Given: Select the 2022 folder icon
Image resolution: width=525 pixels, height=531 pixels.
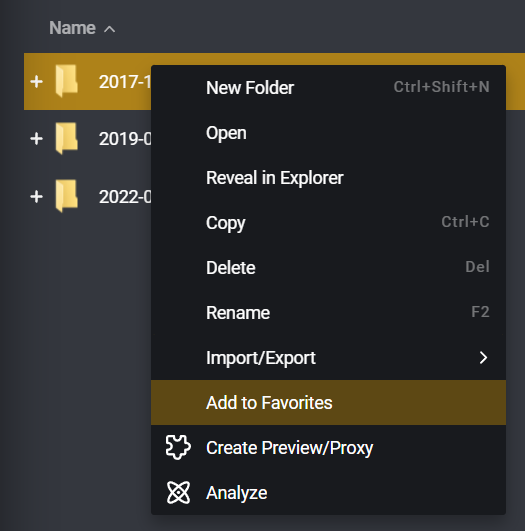Looking at the screenshot, I should pyautogui.click(x=67, y=196).
